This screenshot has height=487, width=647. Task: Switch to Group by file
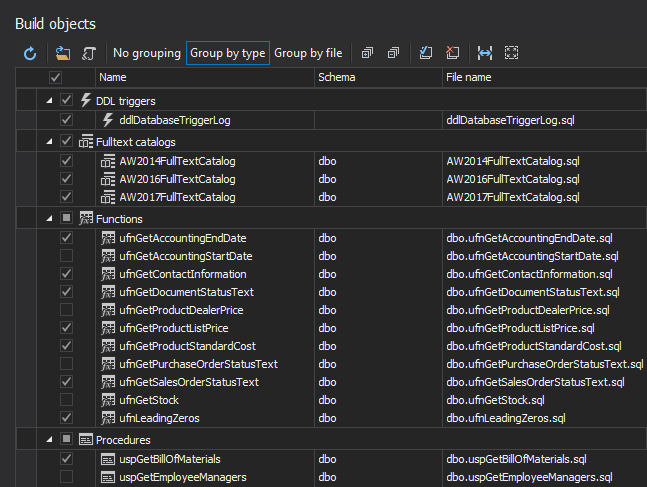[308, 53]
